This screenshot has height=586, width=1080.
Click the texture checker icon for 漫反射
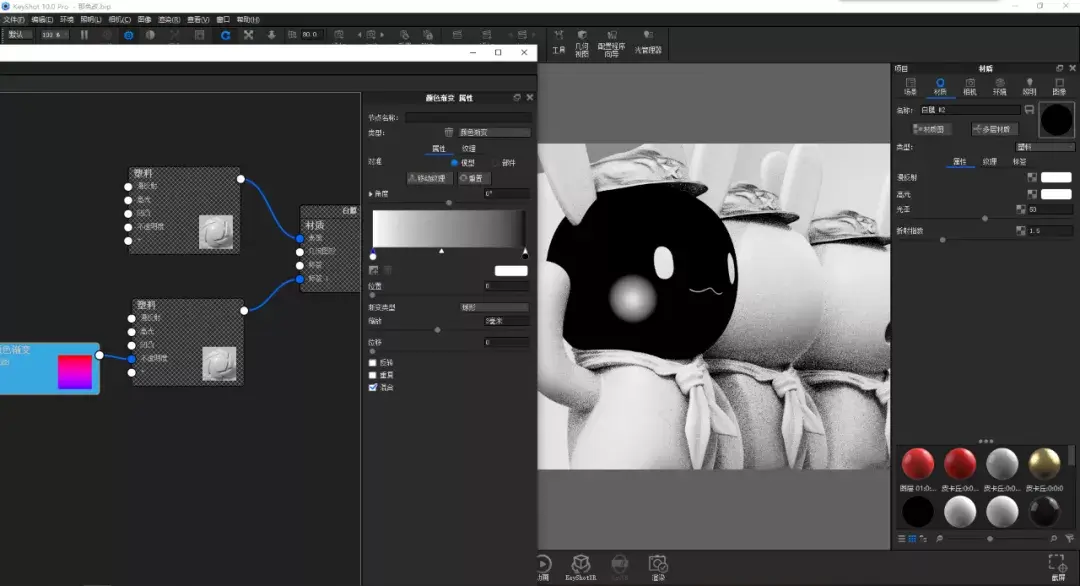1032,178
